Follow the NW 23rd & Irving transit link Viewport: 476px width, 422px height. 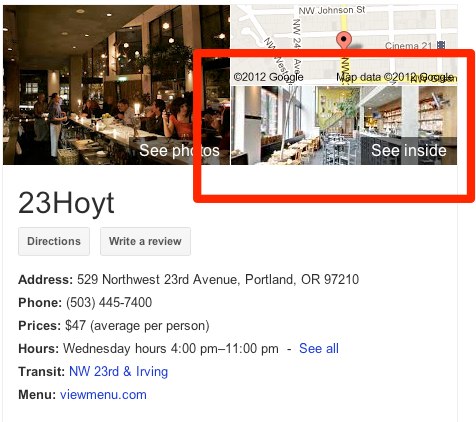pyautogui.click(x=118, y=372)
